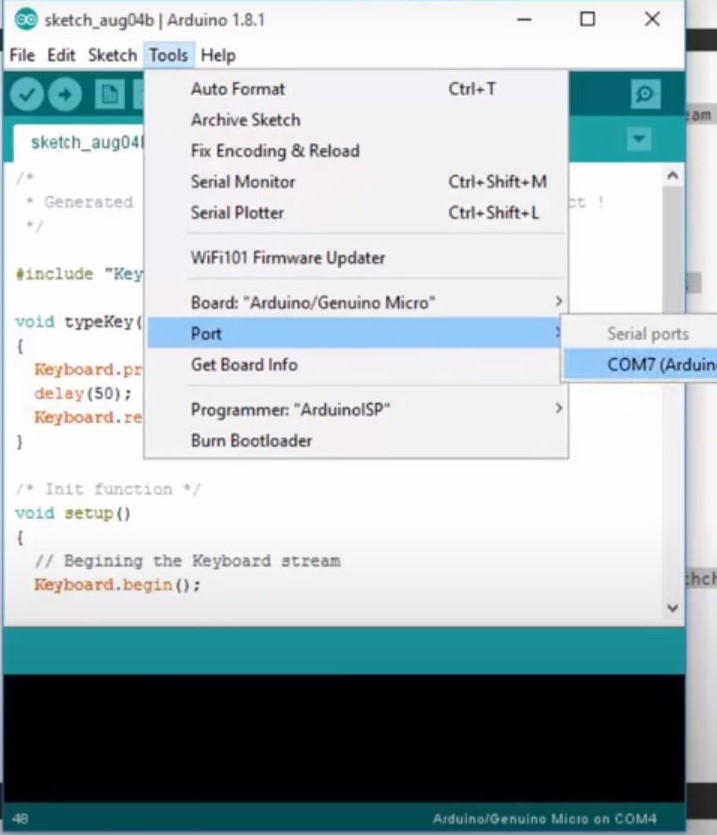Click the editor vertical scrollbar thumb
Image resolution: width=717 pixels, height=835 pixels.
(x=673, y=250)
